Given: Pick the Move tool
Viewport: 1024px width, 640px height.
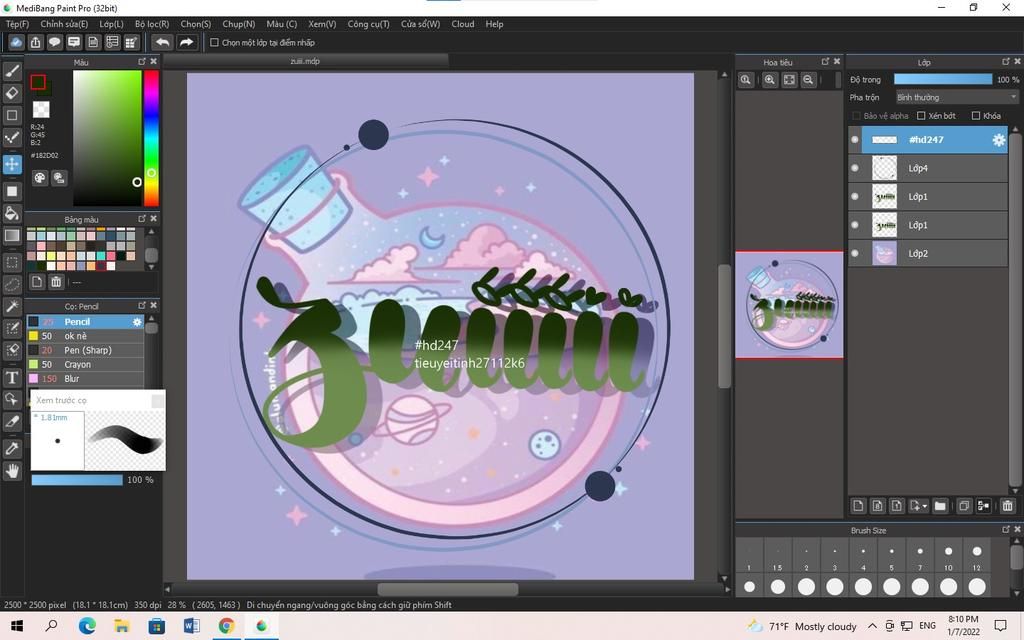Looking at the screenshot, I should [12, 163].
